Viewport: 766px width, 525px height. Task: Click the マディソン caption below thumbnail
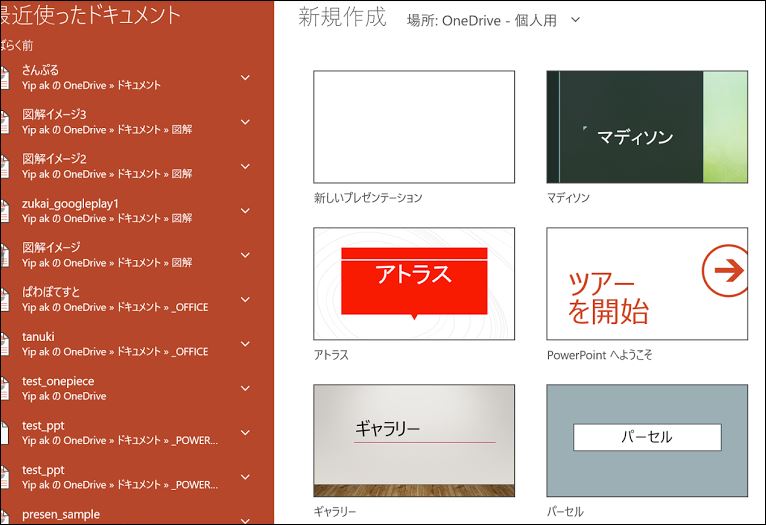point(568,198)
